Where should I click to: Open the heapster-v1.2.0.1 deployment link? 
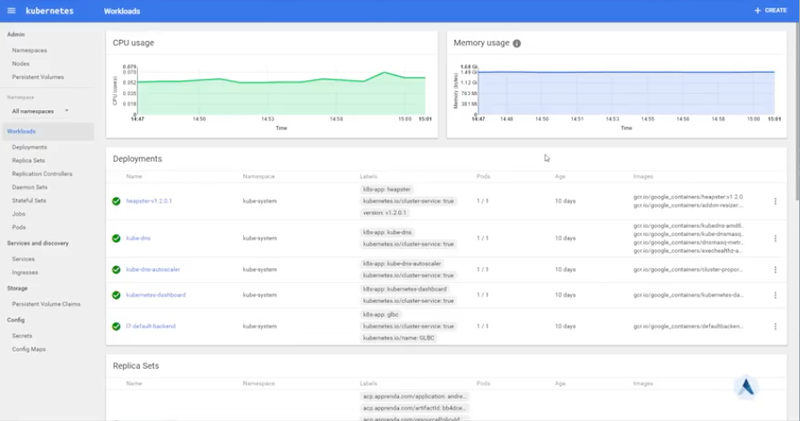pos(149,201)
